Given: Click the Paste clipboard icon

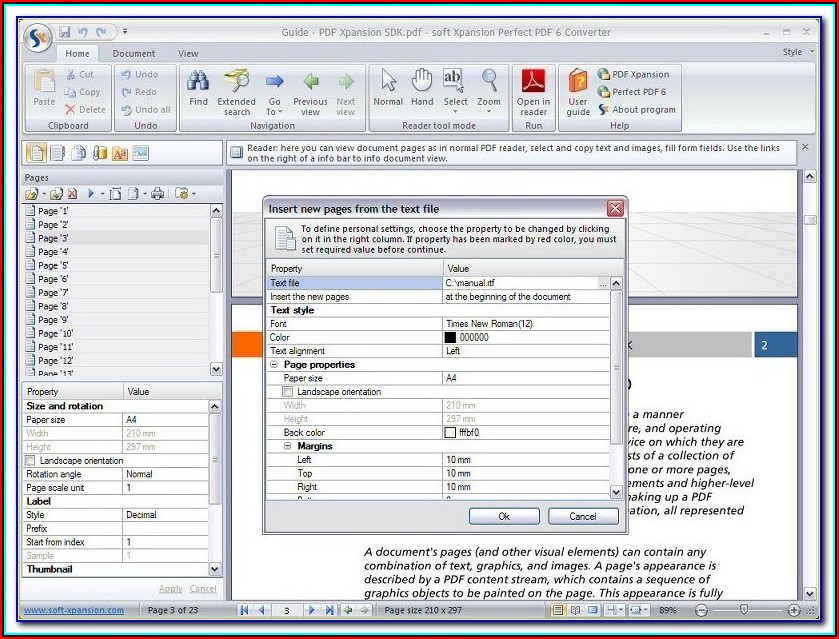Looking at the screenshot, I should [x=44, y=83].
